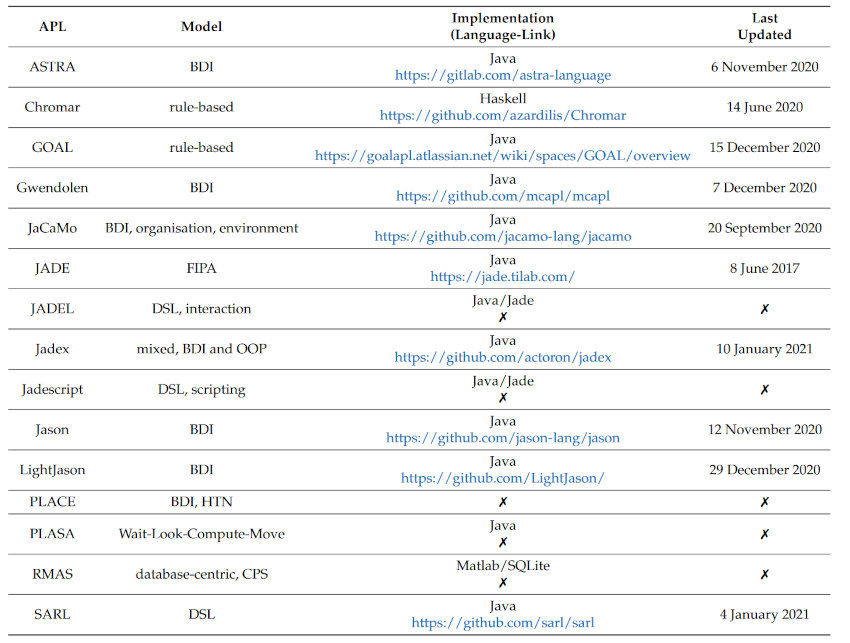
Task: Click the Implementation (Language-Link) header
Action: coord(503,27)
